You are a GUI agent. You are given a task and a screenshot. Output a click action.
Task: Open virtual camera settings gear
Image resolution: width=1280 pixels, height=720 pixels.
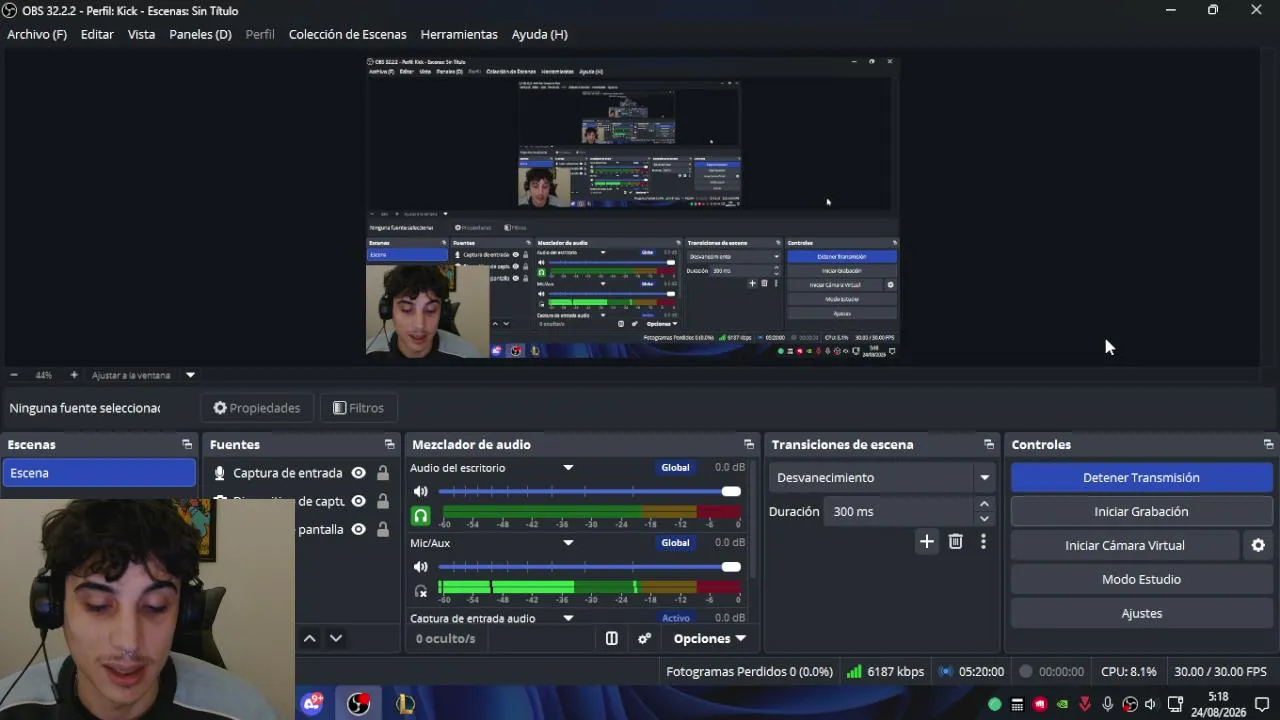pyautogui.click(x=1258, y=545)
